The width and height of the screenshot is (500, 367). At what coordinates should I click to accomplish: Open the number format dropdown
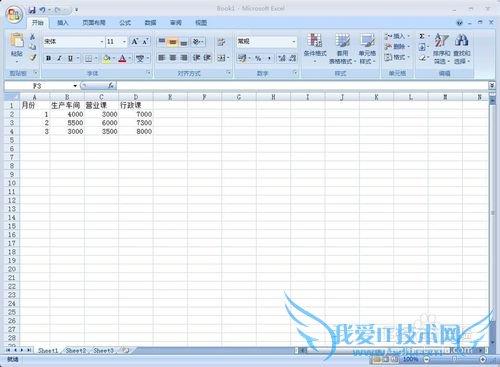293,42
